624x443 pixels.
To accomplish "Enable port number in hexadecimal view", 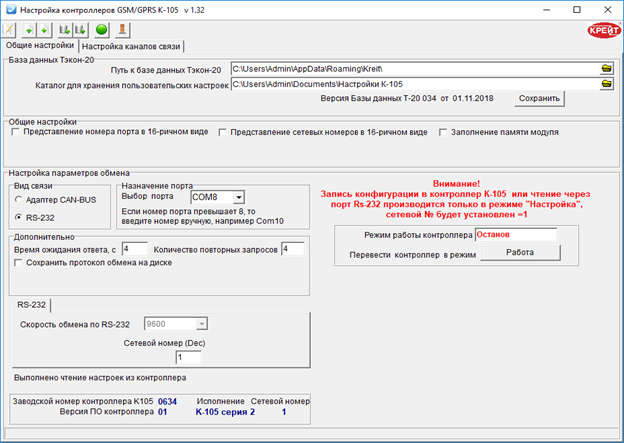I will 15,132.
